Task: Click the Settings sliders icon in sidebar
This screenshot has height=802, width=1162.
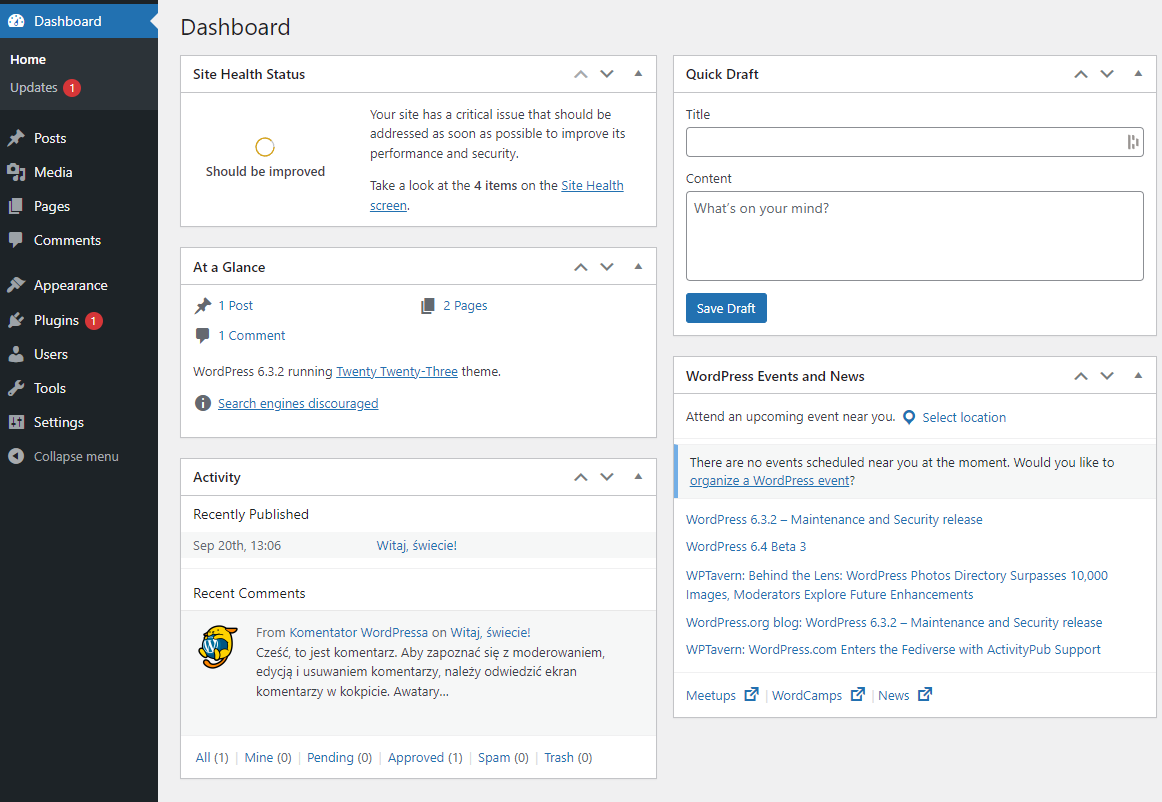Action: tap(16, 422)
